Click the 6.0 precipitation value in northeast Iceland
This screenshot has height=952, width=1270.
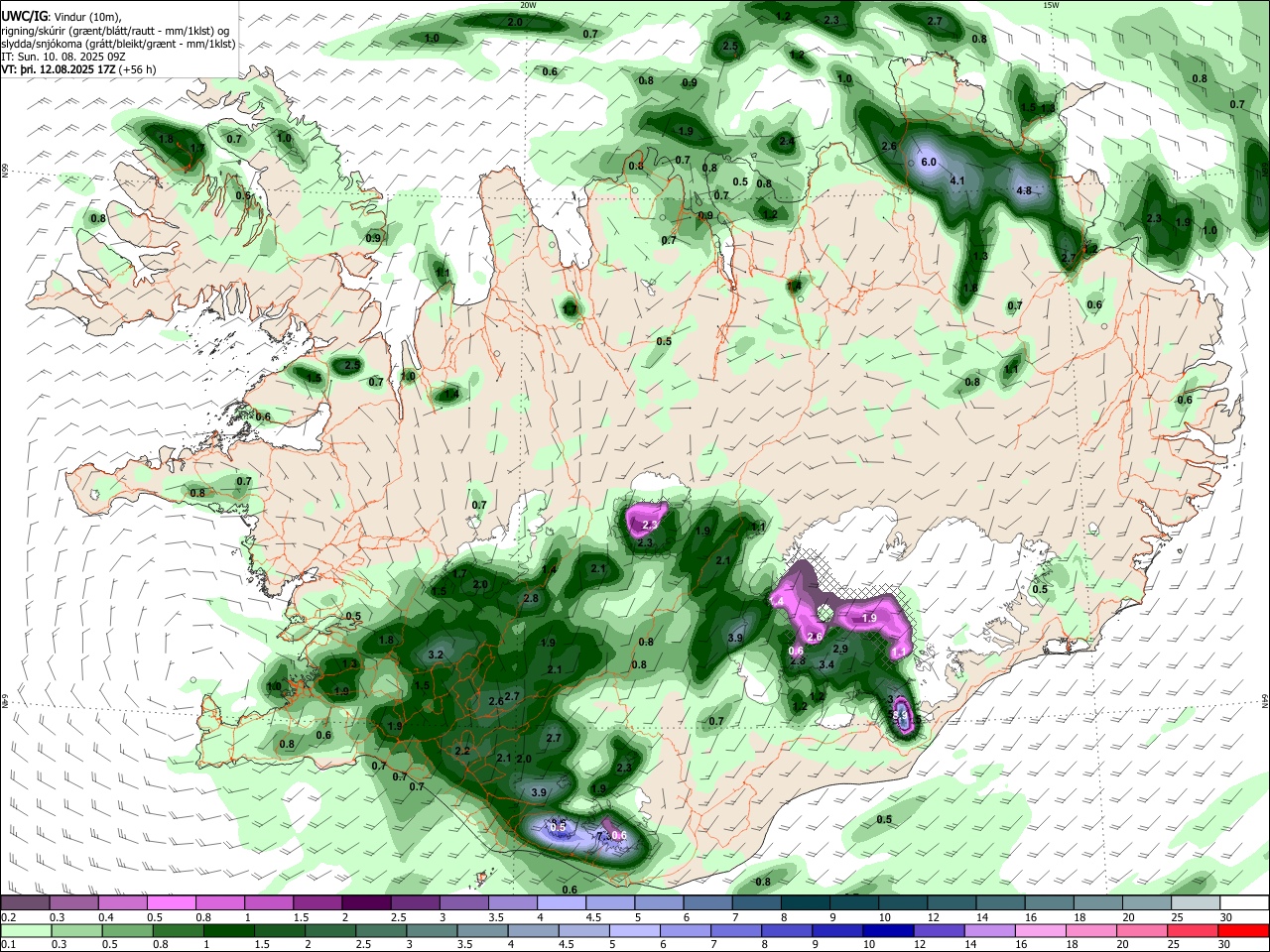click(x=929, y=162)
